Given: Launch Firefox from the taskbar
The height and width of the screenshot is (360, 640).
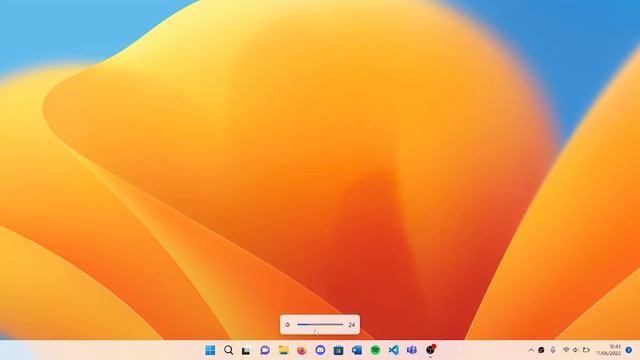Looking at the screenshot, I should click(302, 350).
